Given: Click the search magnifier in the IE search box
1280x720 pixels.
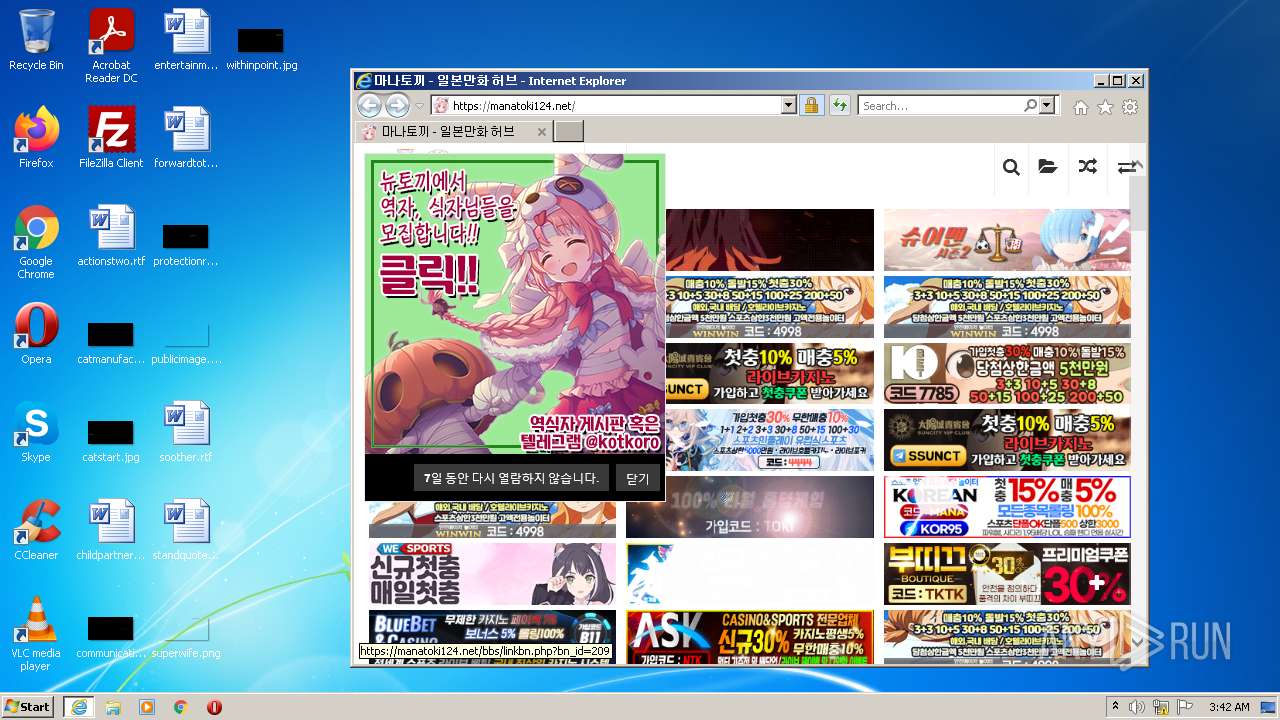Looking at the screenshot, I should tap(1030, 105).
